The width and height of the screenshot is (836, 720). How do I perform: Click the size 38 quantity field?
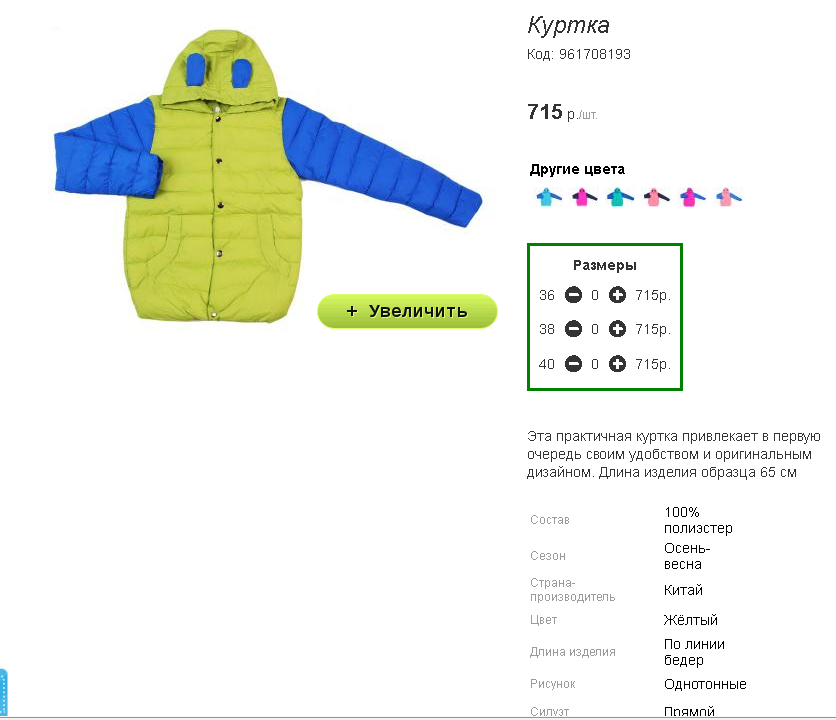point(595,329)
